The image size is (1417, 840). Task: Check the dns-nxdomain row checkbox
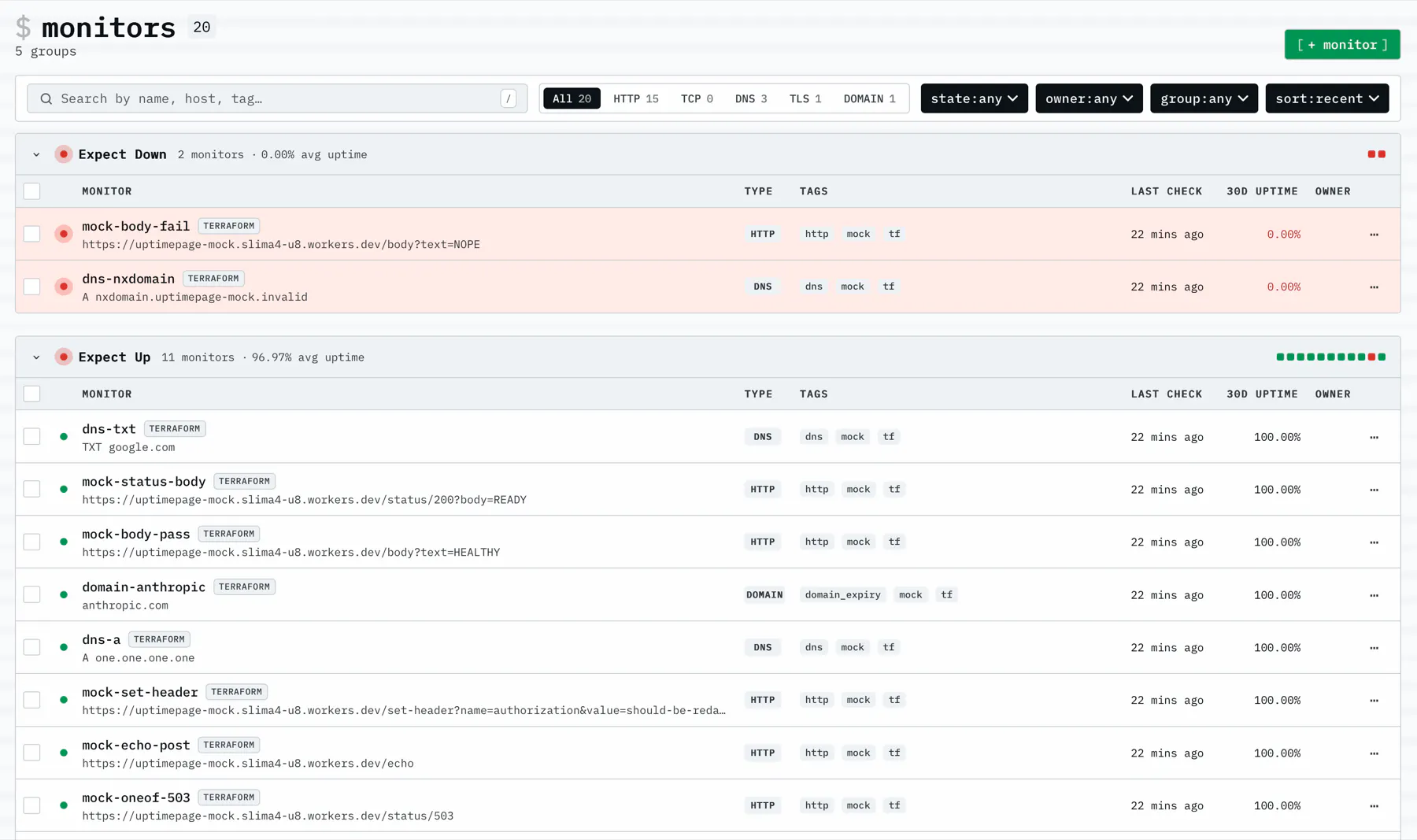pyautogui.click(x=31, y=287)
